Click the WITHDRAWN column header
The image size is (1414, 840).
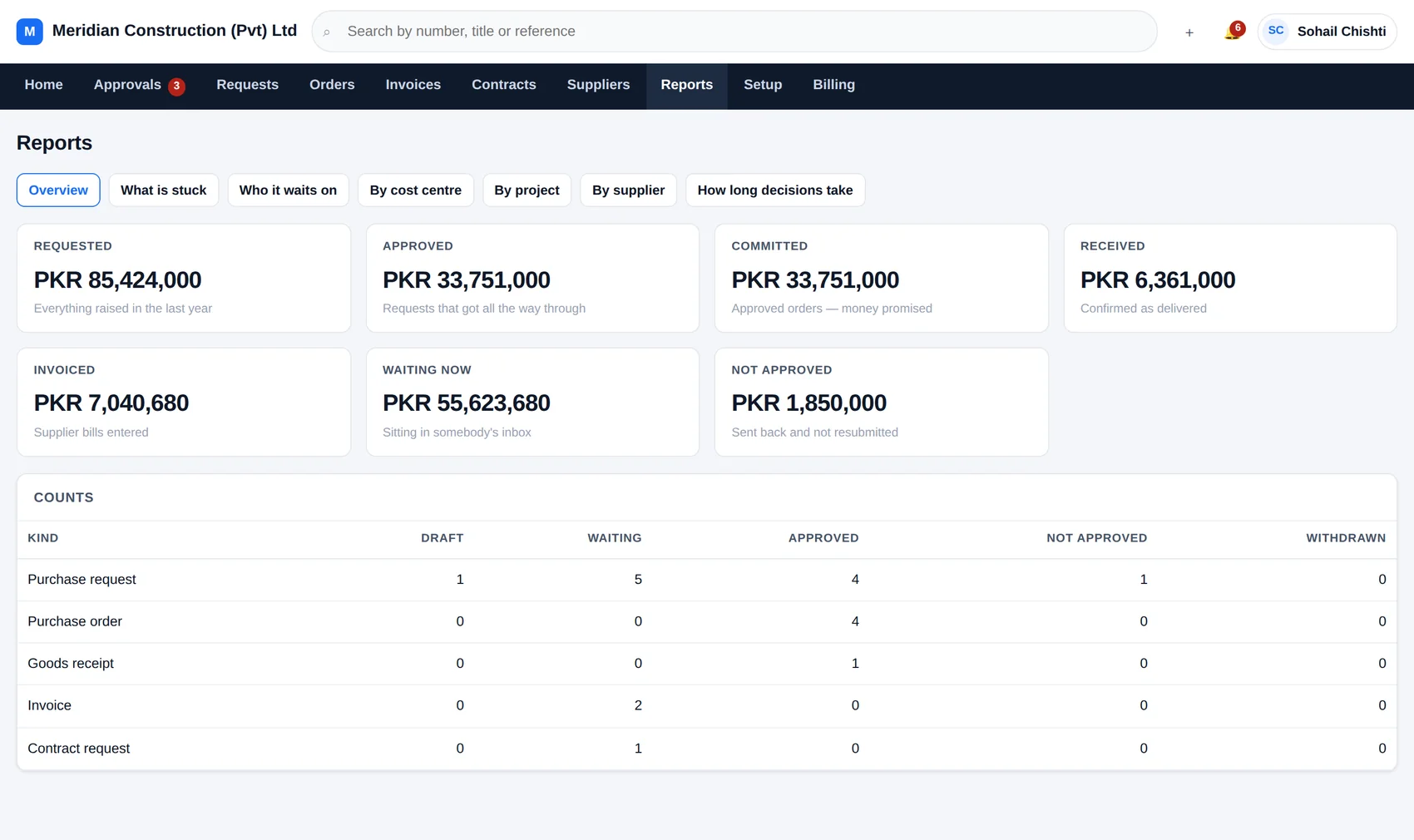pyautogui.click(x=1346, y=538)
